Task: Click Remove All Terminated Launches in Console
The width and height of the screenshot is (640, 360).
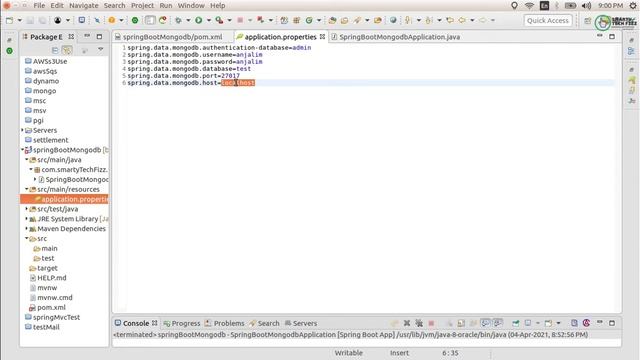Action: [x=419, y=323]
